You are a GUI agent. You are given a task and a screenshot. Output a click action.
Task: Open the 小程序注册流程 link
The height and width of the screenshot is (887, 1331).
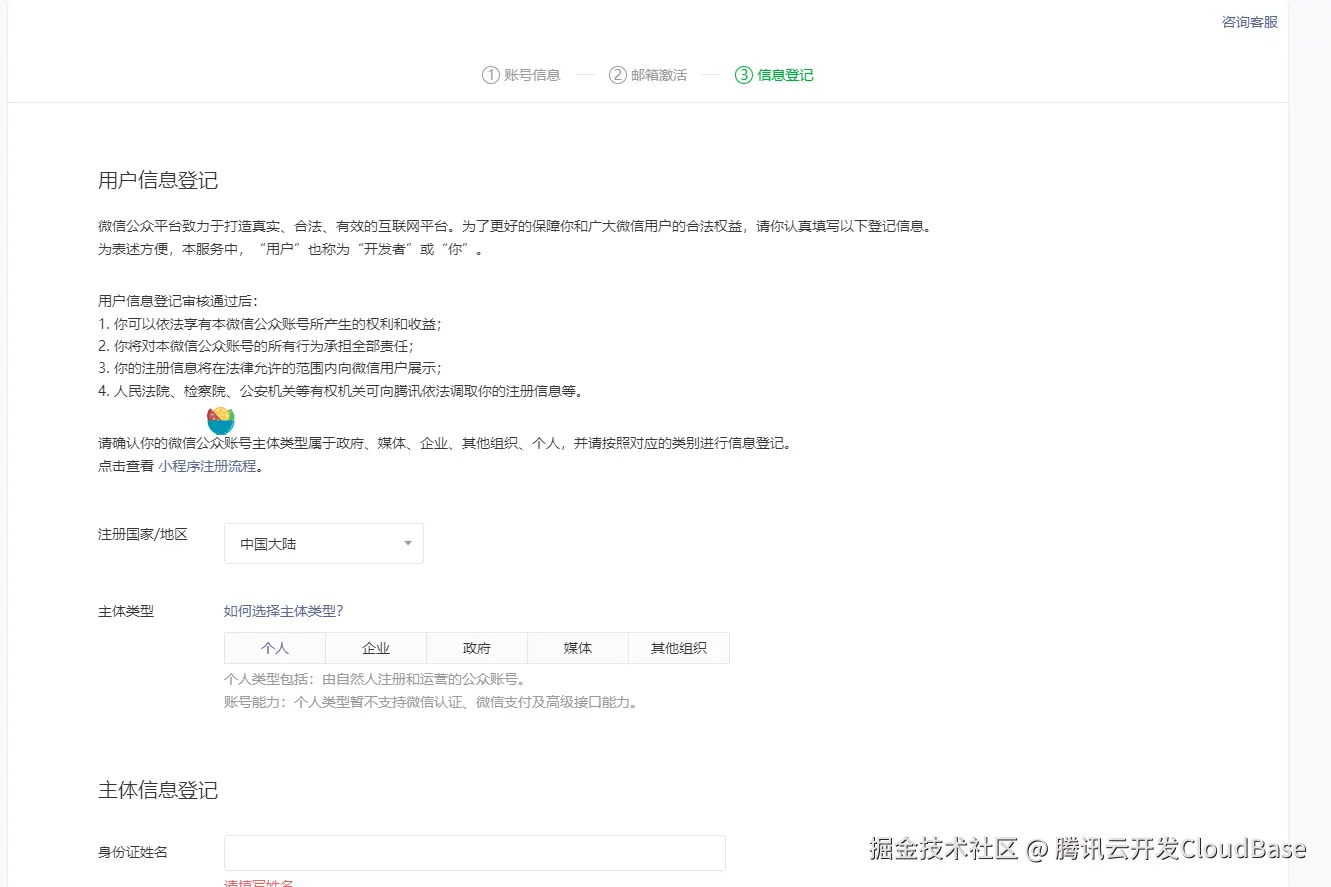point(207,466)
